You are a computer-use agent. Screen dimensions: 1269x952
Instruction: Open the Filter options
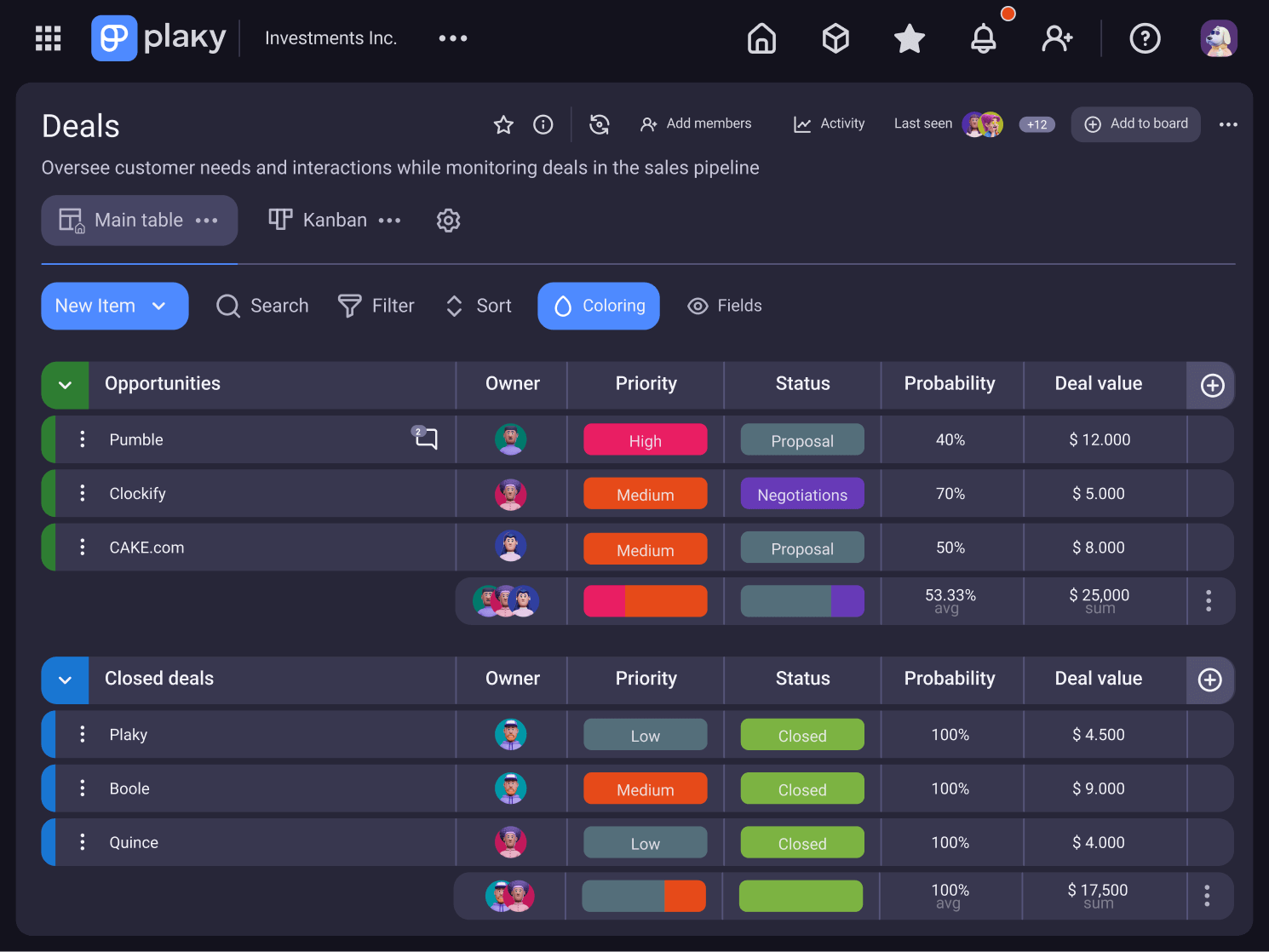click(x=376, y=306)
